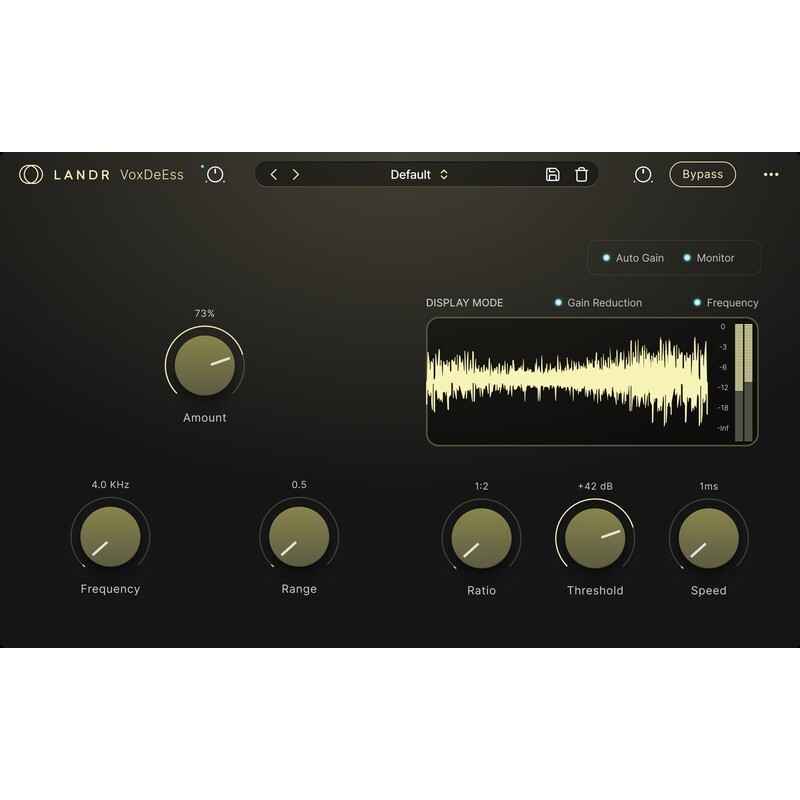This screenshot has height=800, width=800.
Task: Click the Frequency knob set to 4.0 KHz
Action: [x=109, y=538]
